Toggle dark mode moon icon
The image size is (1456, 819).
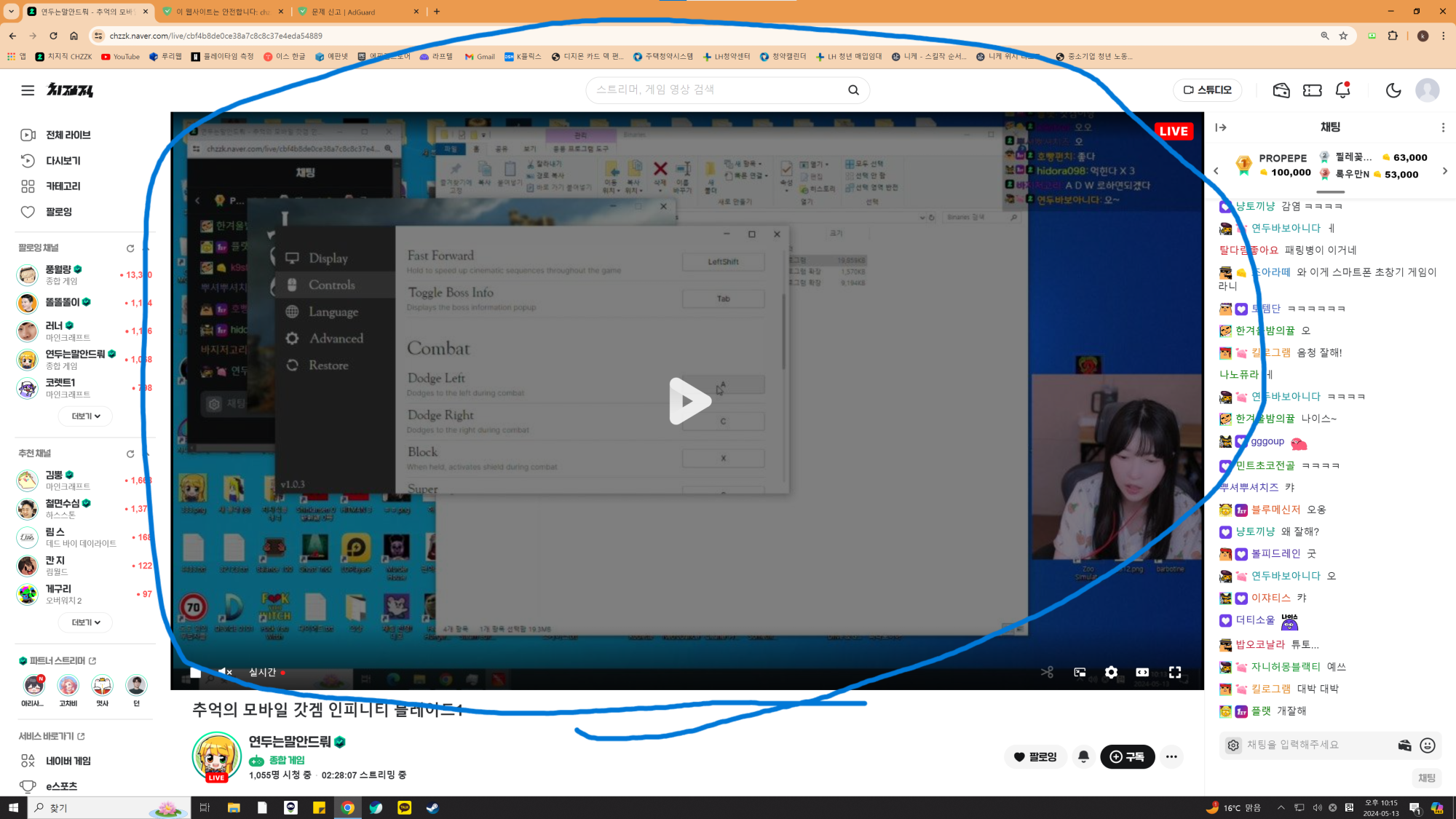tap(1393, 90)
